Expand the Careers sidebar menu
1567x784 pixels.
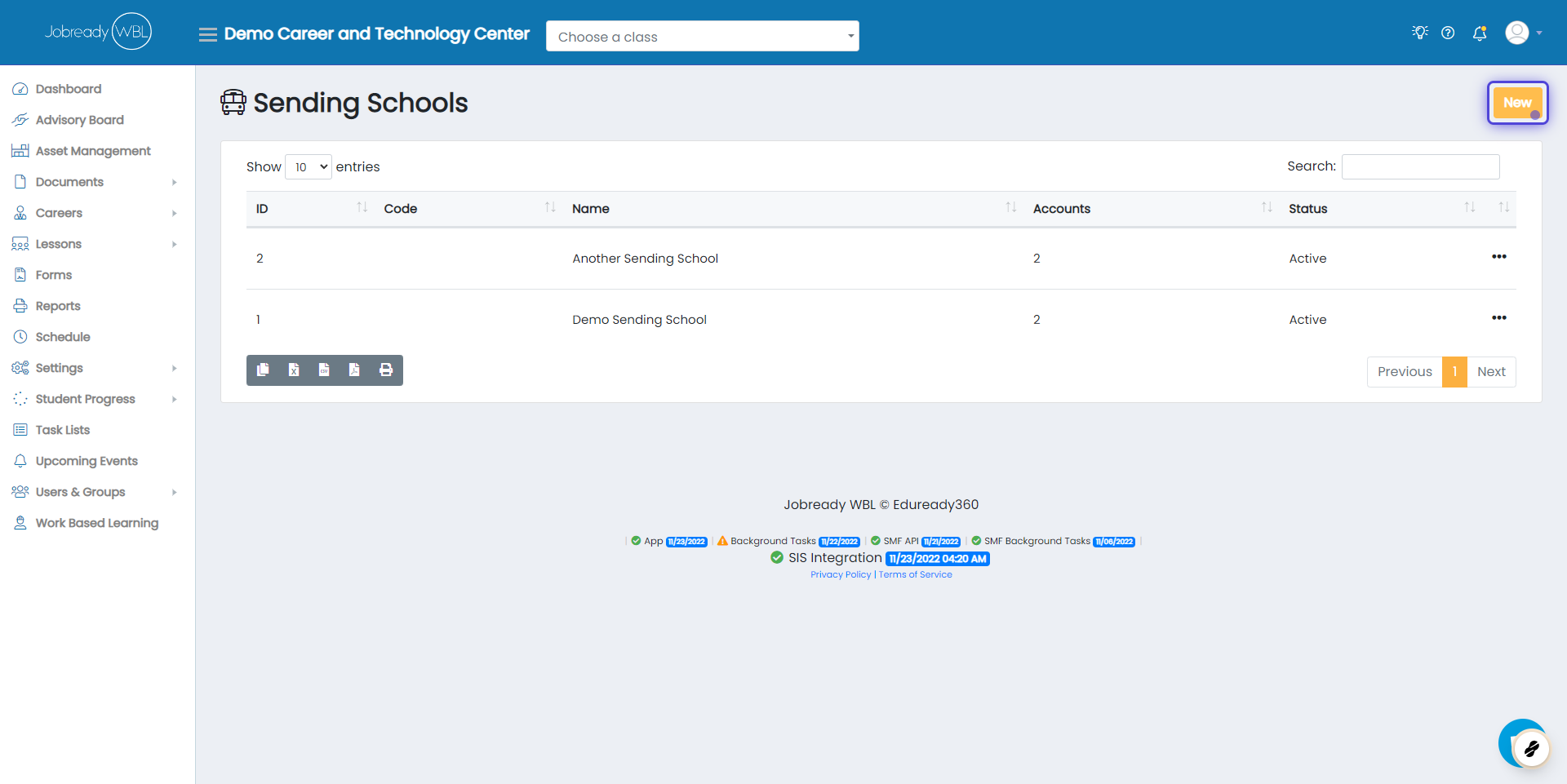(95, 213)
